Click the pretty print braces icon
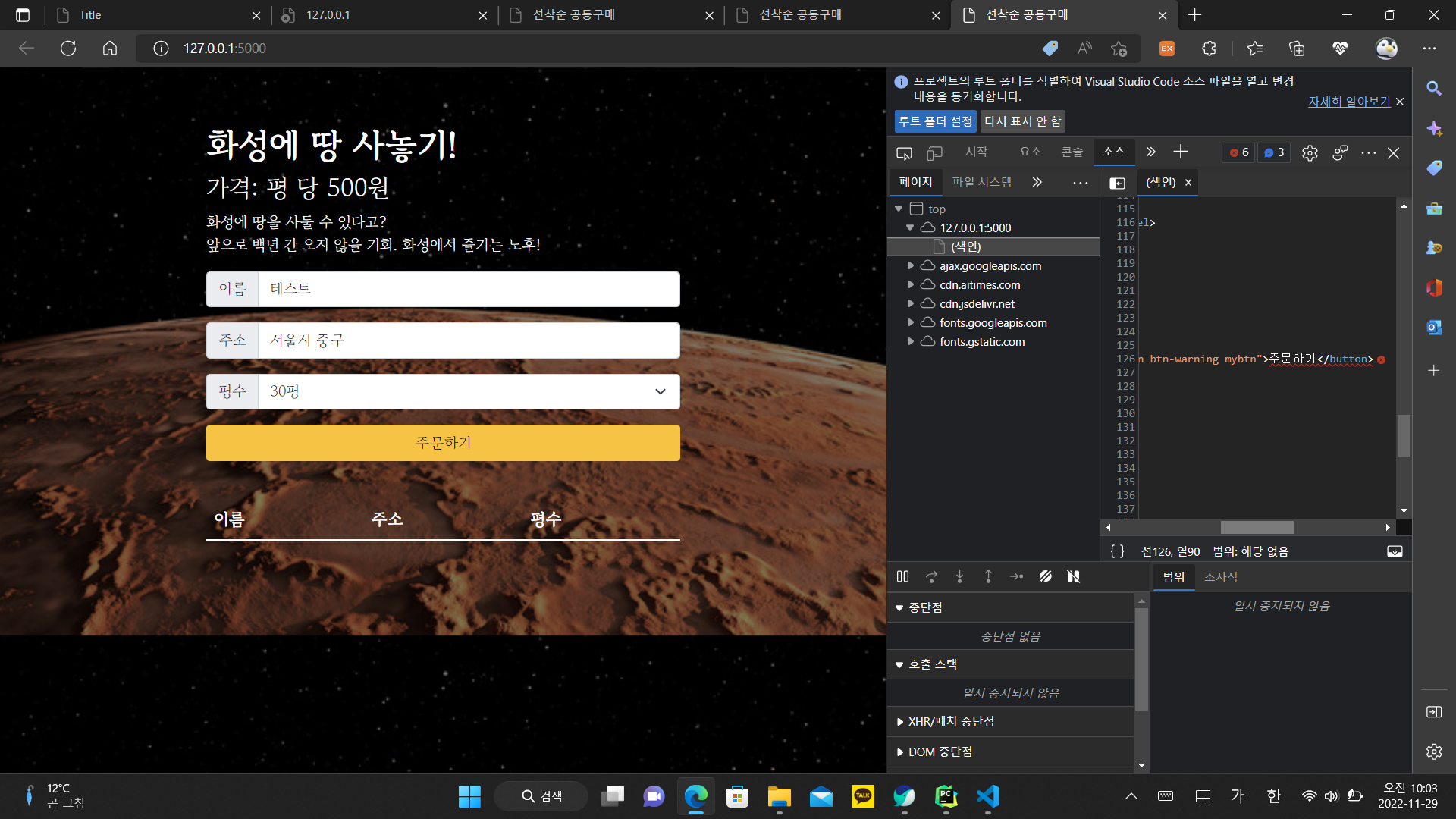1456x819 pixels. (x=1117, y=551)
